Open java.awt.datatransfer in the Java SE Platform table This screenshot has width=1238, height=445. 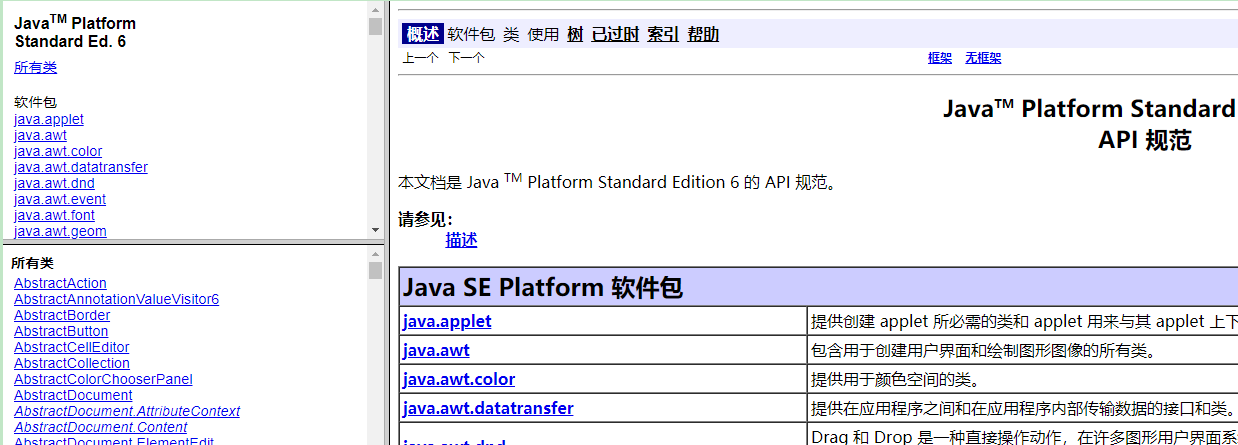pos(488,408)
